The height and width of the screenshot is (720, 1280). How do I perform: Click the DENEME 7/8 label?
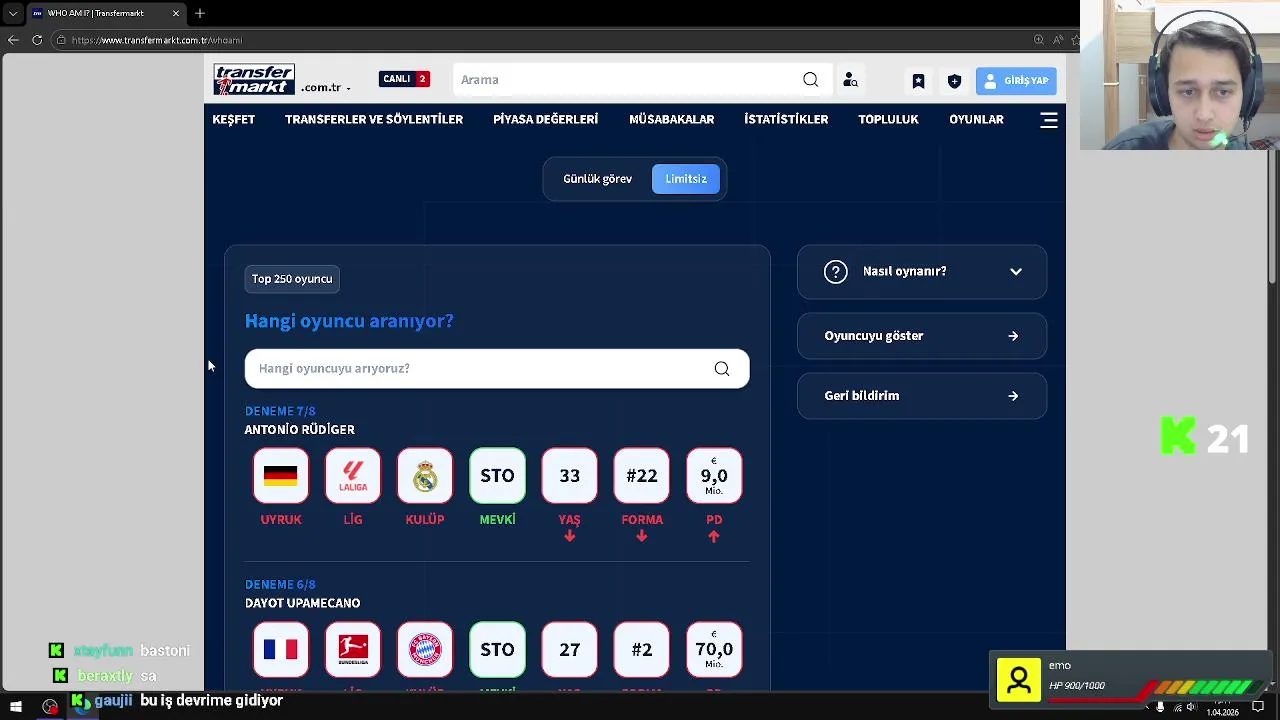tap(280, 411)
